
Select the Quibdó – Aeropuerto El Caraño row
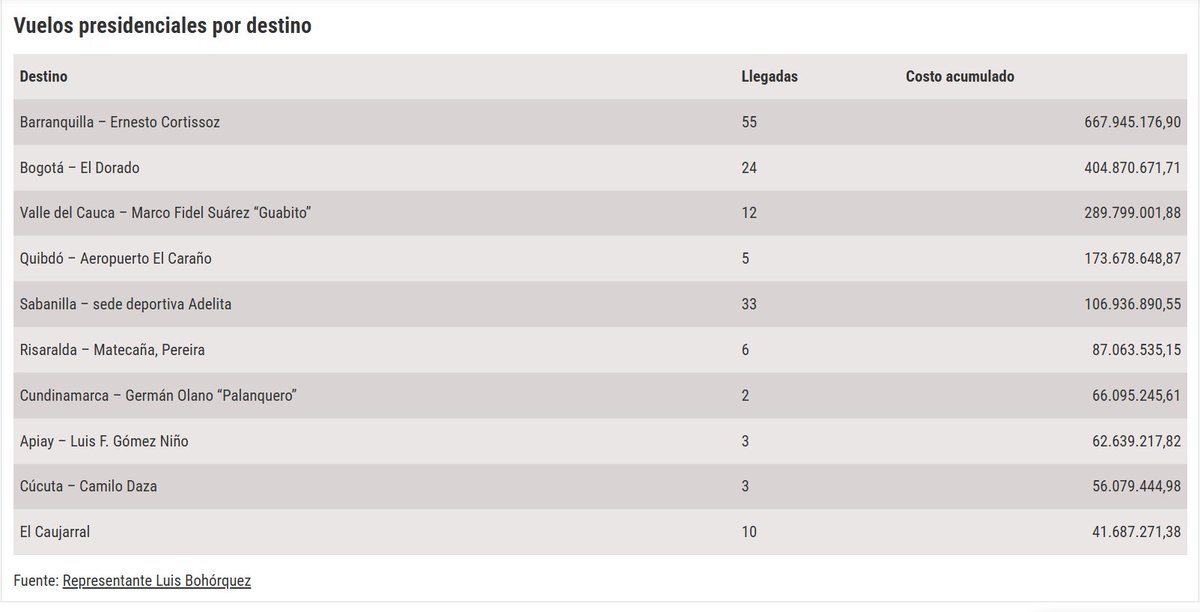[x=600, y=258]
